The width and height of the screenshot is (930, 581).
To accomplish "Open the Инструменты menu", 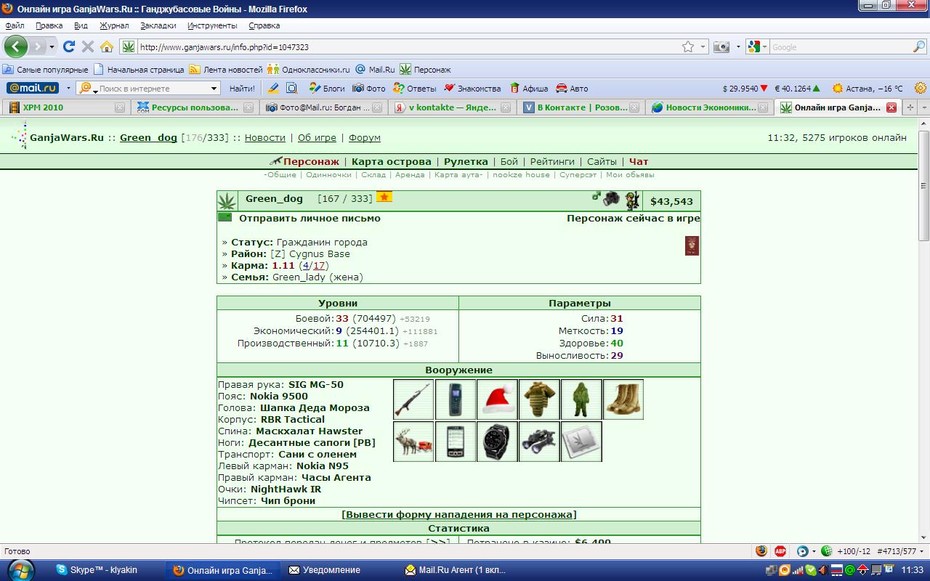I will point(212,25).
